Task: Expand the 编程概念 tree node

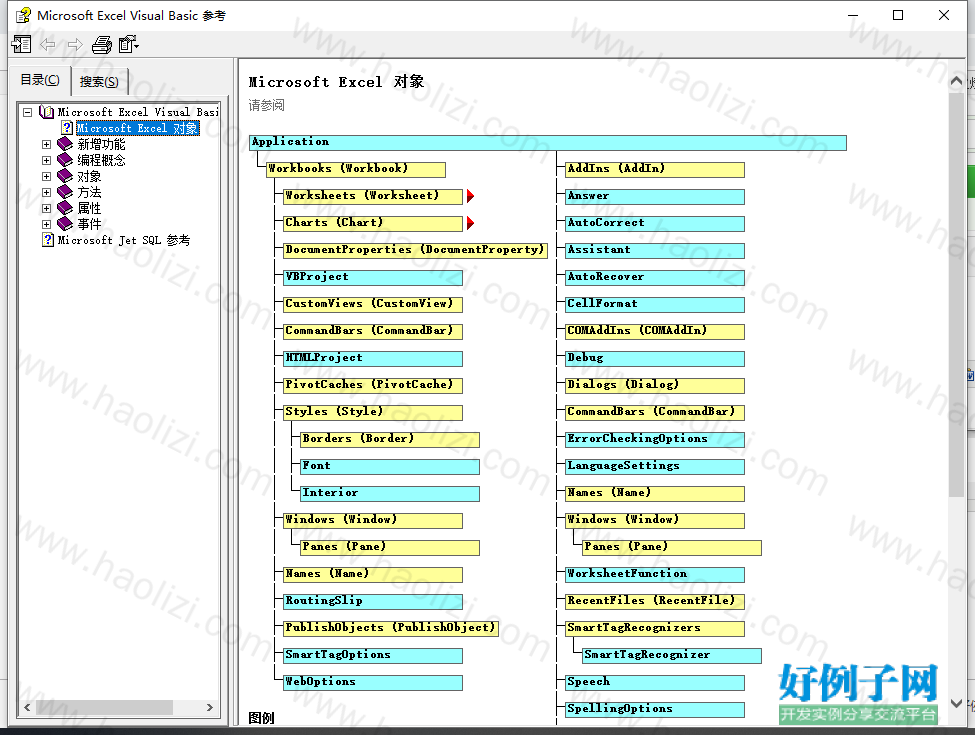Action: click(x=46, y=160)
